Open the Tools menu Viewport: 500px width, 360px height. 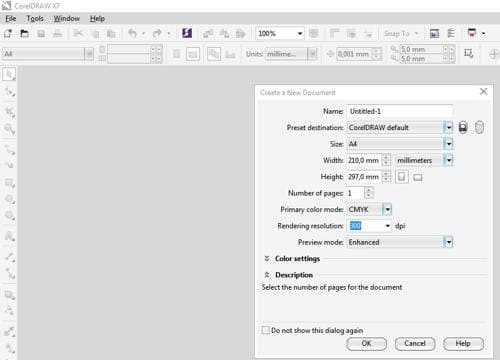(35, 19)
